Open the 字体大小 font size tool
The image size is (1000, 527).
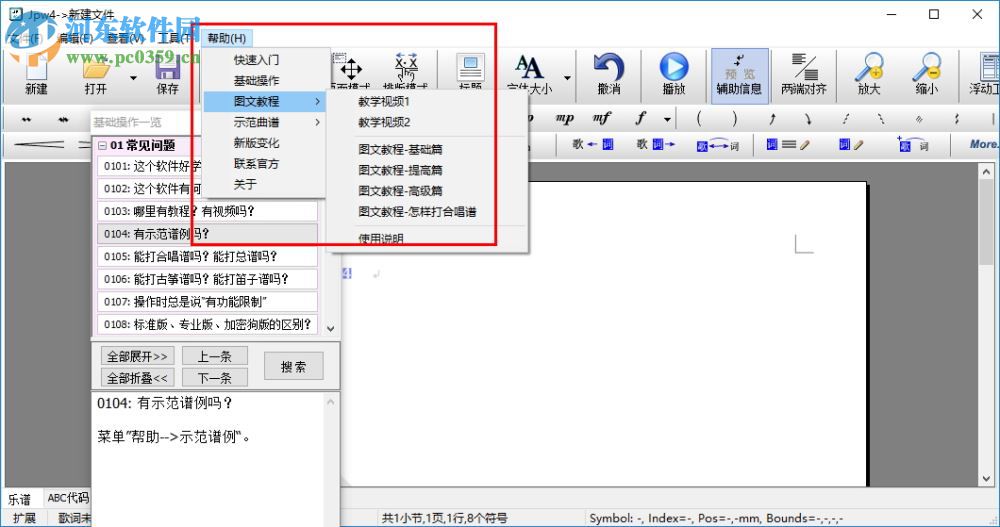point(529,75)
